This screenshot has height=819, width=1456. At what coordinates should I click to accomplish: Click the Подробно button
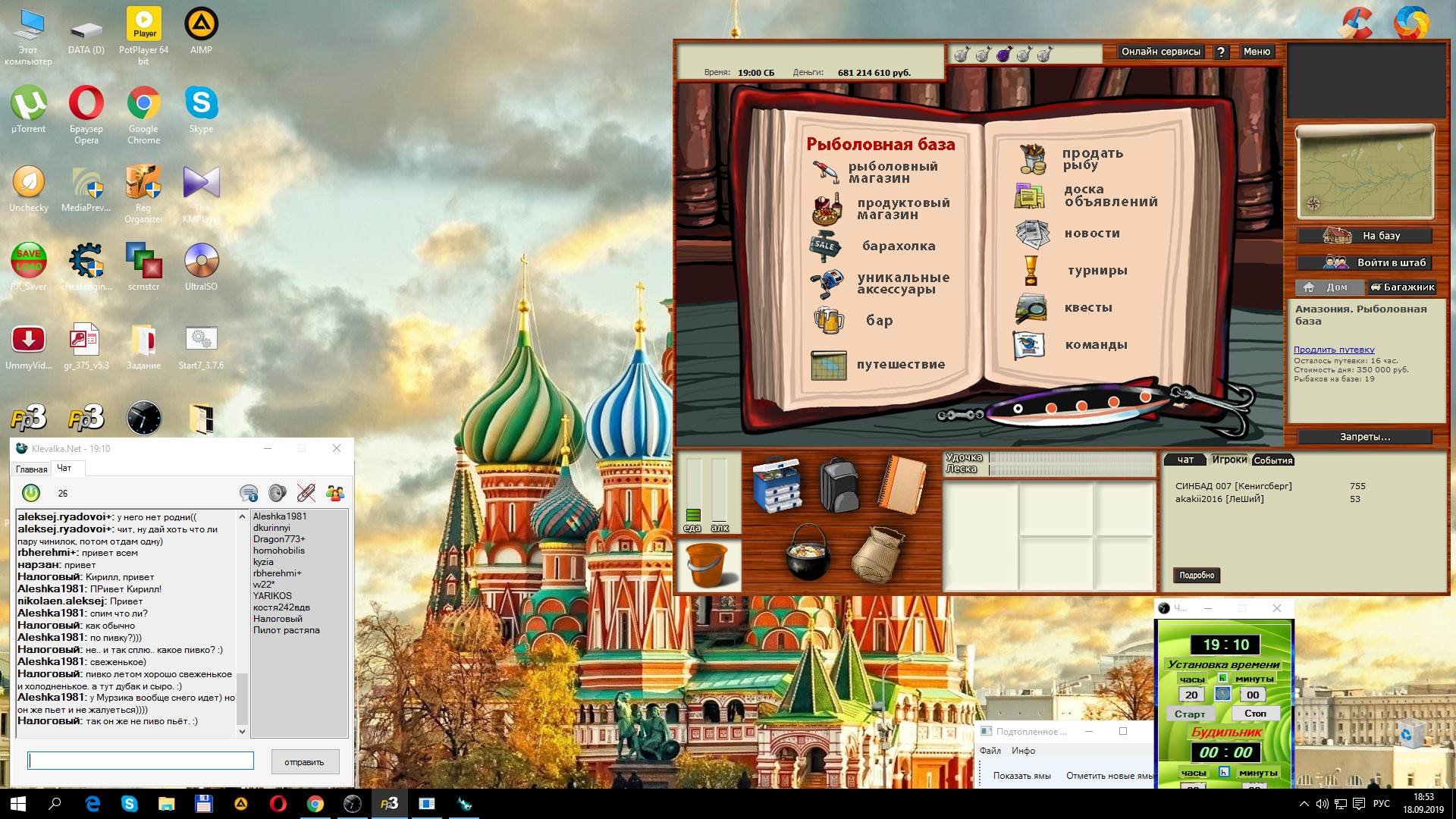[x=1197, y=576]
